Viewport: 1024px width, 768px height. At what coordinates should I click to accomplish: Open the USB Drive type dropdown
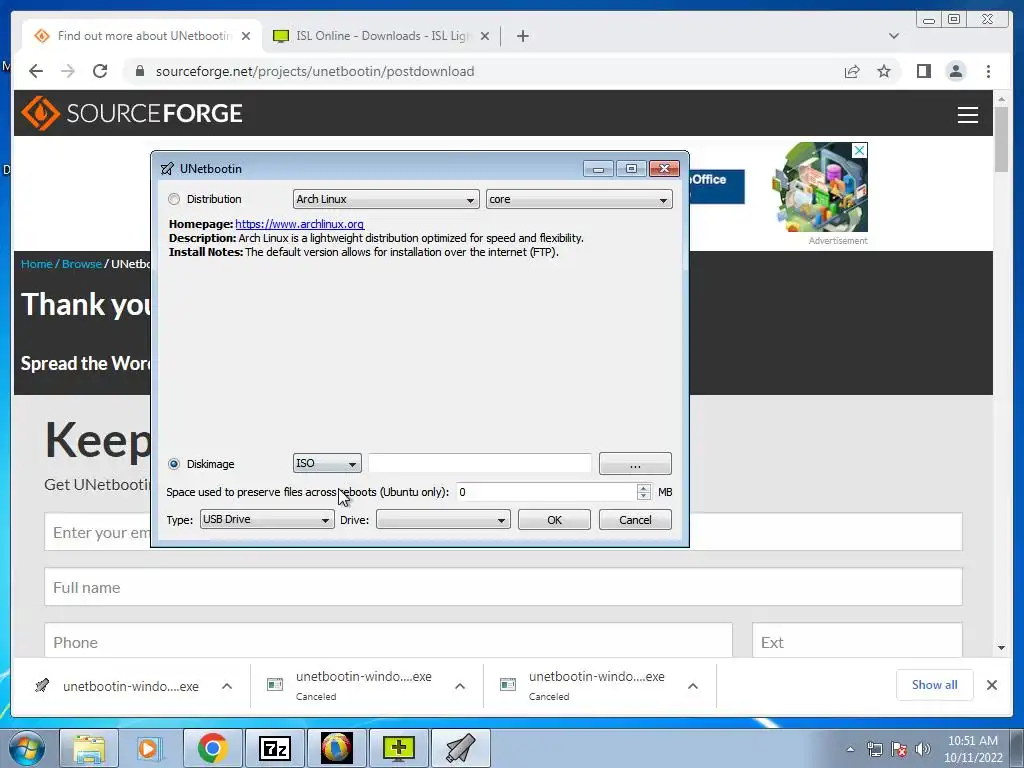pyautogui.click(x=267, y=519)
